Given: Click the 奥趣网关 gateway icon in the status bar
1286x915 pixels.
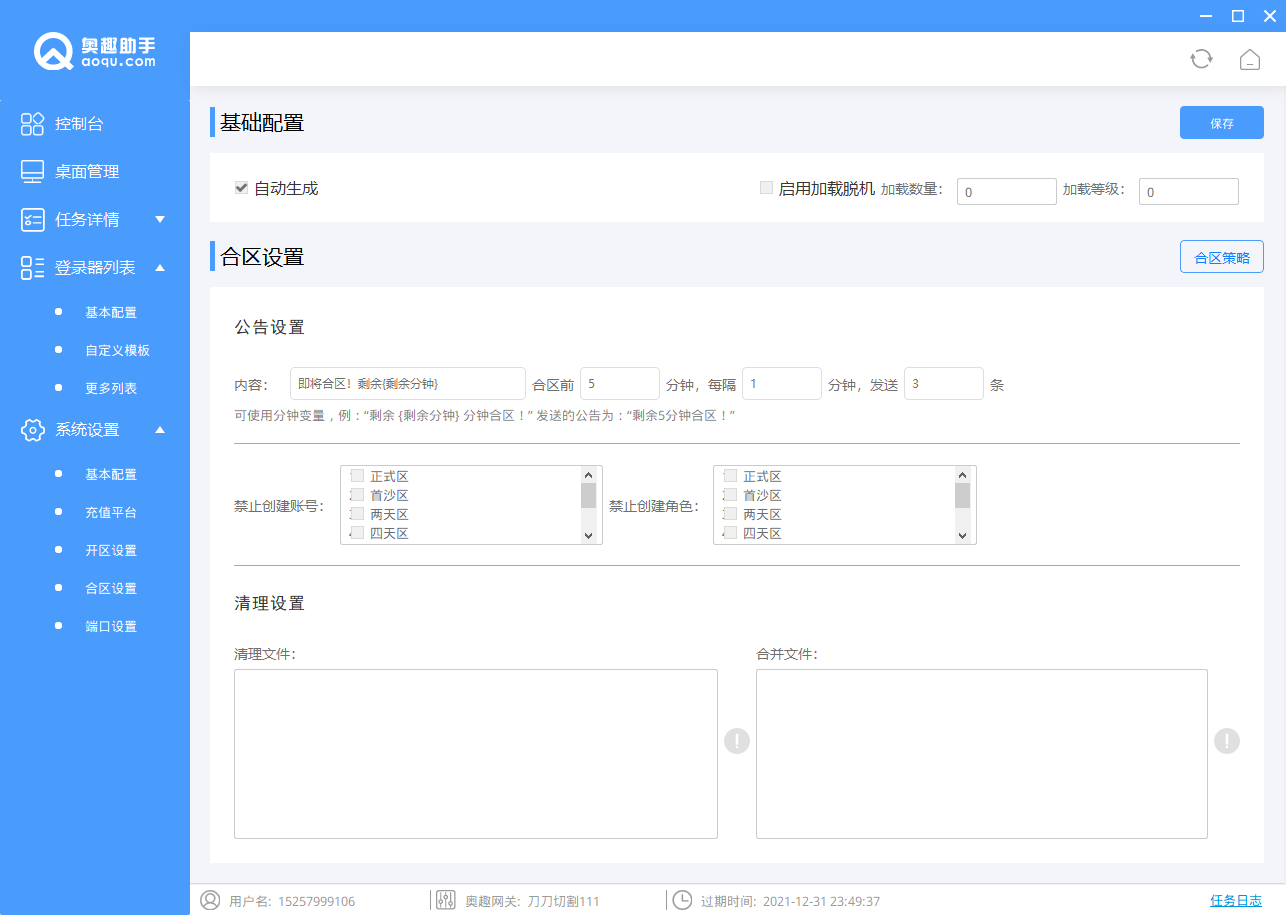Looking at the screenshot, I should click(446, 900).
